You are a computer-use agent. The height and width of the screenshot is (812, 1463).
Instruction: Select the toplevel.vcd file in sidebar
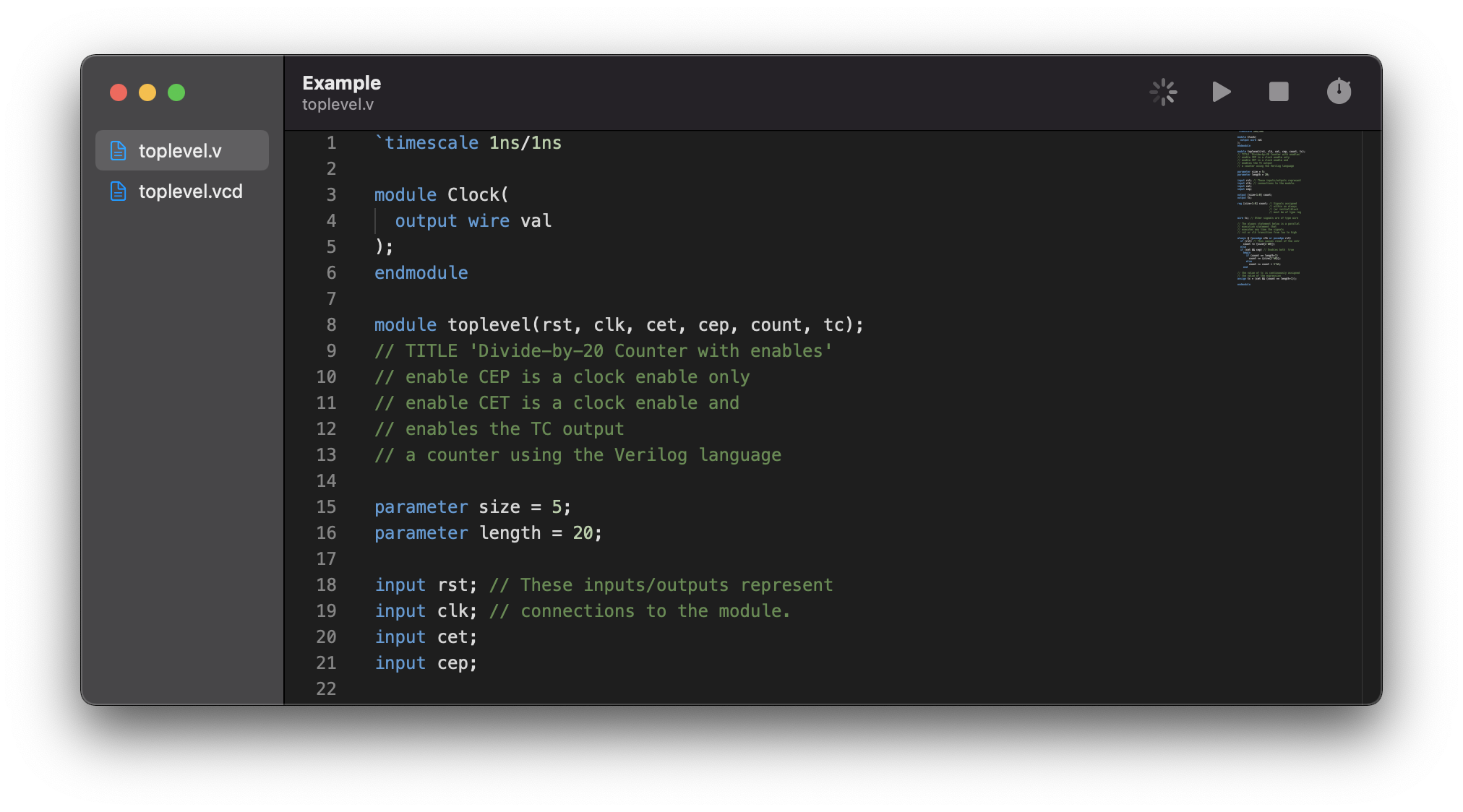click(190, 191)
